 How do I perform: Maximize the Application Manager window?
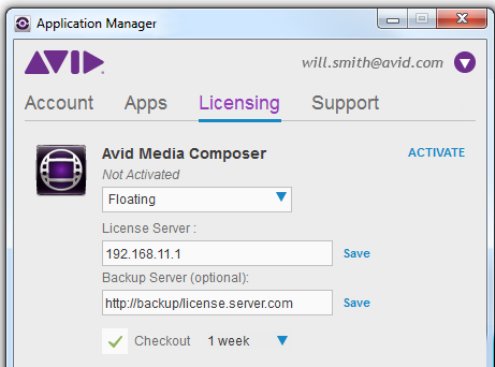(x=422, y=19)
